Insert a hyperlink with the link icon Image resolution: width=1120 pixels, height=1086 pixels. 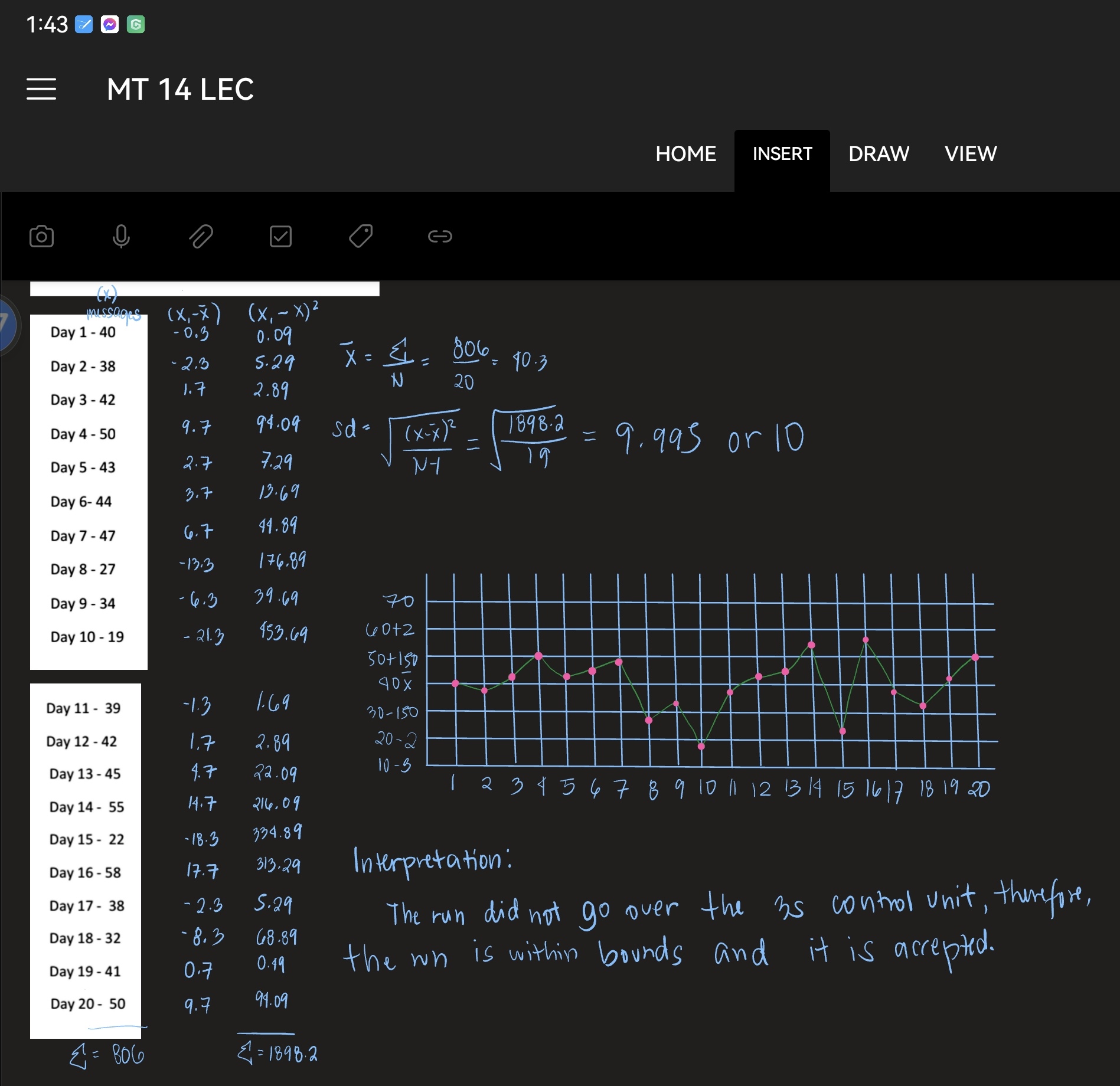point(440,237)
